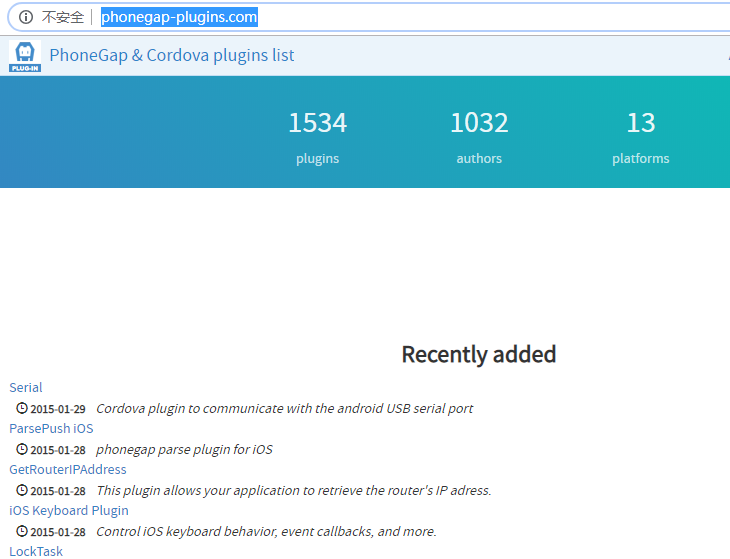
Task: Click clock icon in iOS Keyboard Plugin row
Action: click(x=22, y=531)
